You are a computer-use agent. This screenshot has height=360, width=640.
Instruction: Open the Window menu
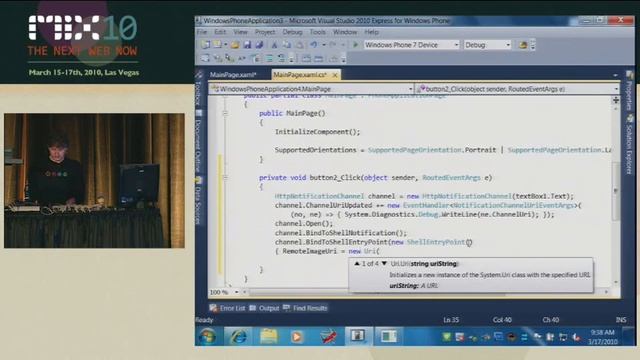[x=345, y=32]
